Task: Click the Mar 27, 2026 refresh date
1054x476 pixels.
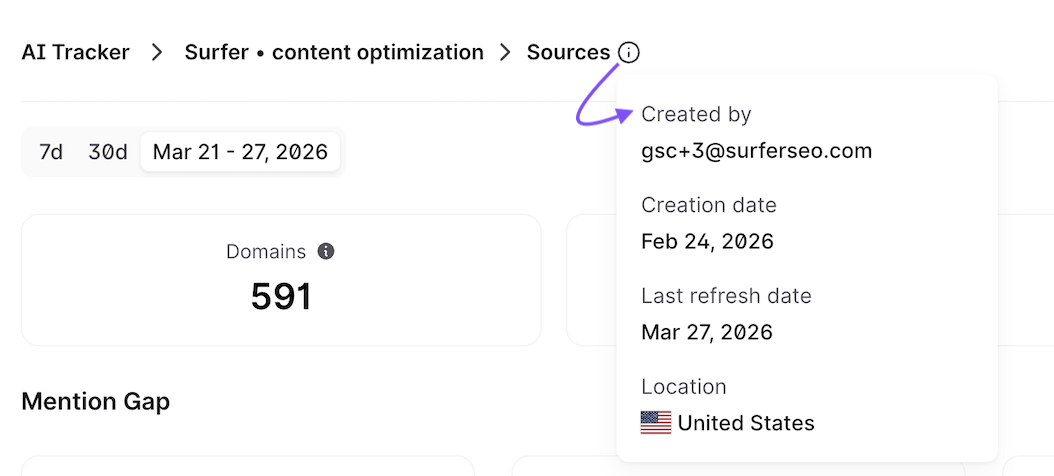Action: [x=707, y=332]
